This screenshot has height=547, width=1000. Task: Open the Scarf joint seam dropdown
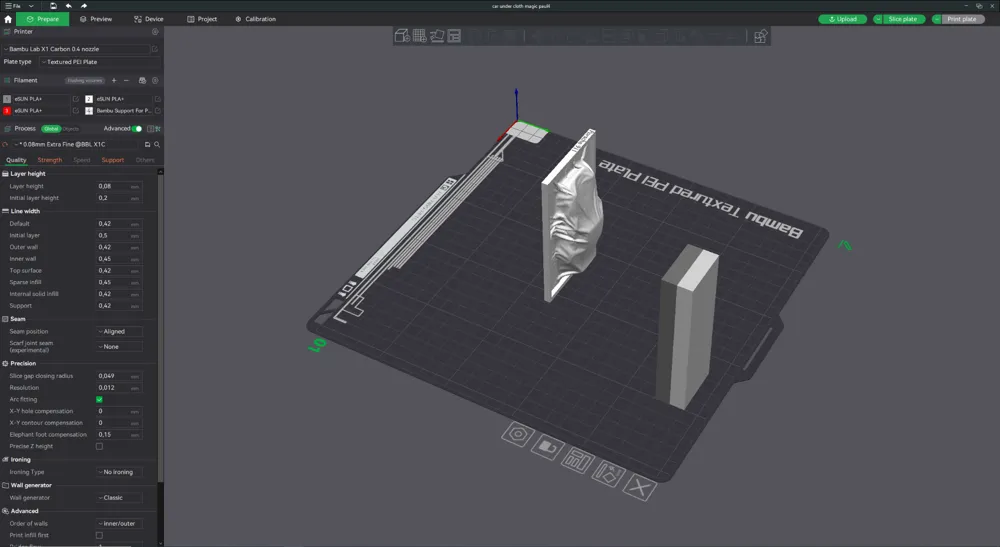click(x=119, y=347)
